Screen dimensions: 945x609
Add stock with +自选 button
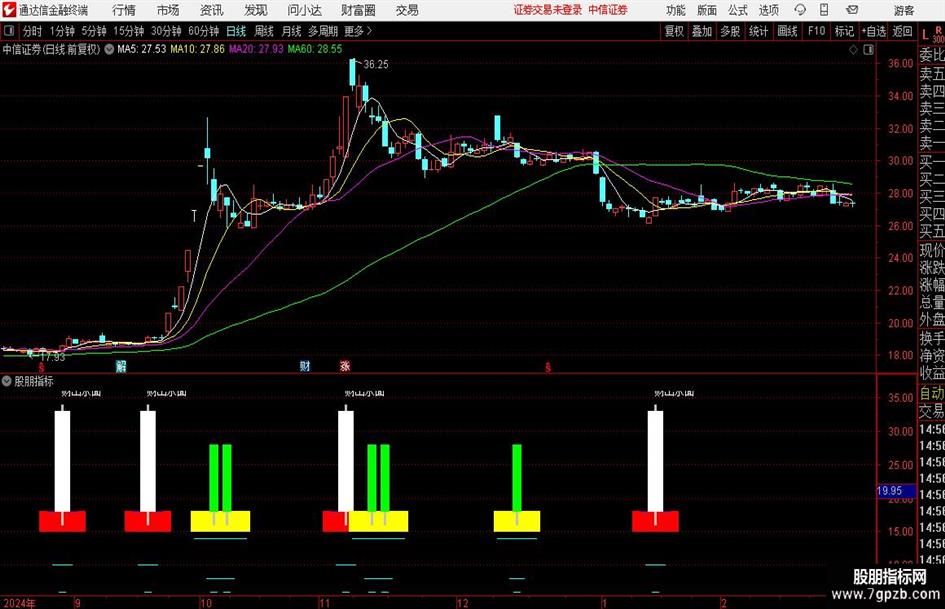874,31
